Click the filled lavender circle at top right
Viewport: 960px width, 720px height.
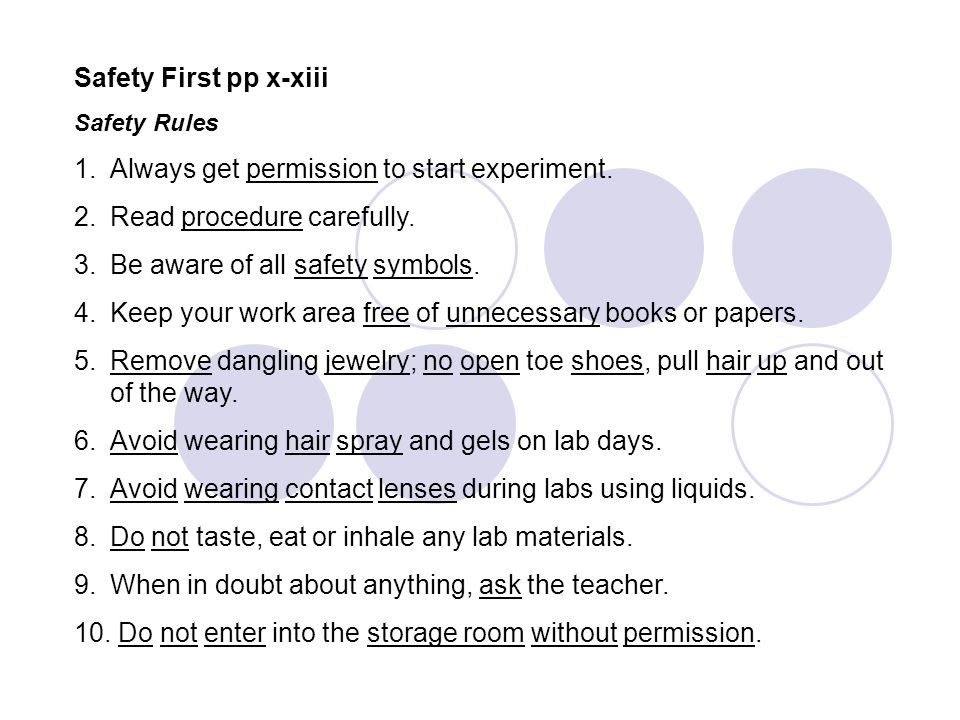(812, 248)
